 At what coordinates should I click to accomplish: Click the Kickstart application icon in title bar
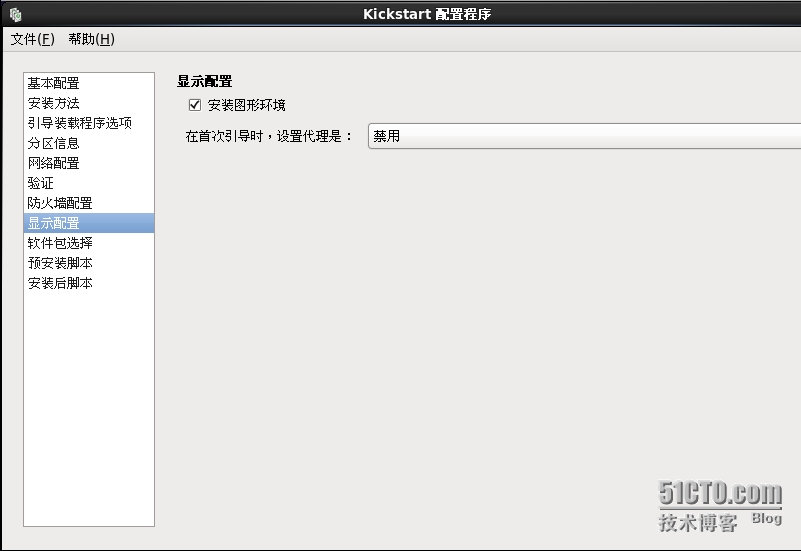pos(15,15)
